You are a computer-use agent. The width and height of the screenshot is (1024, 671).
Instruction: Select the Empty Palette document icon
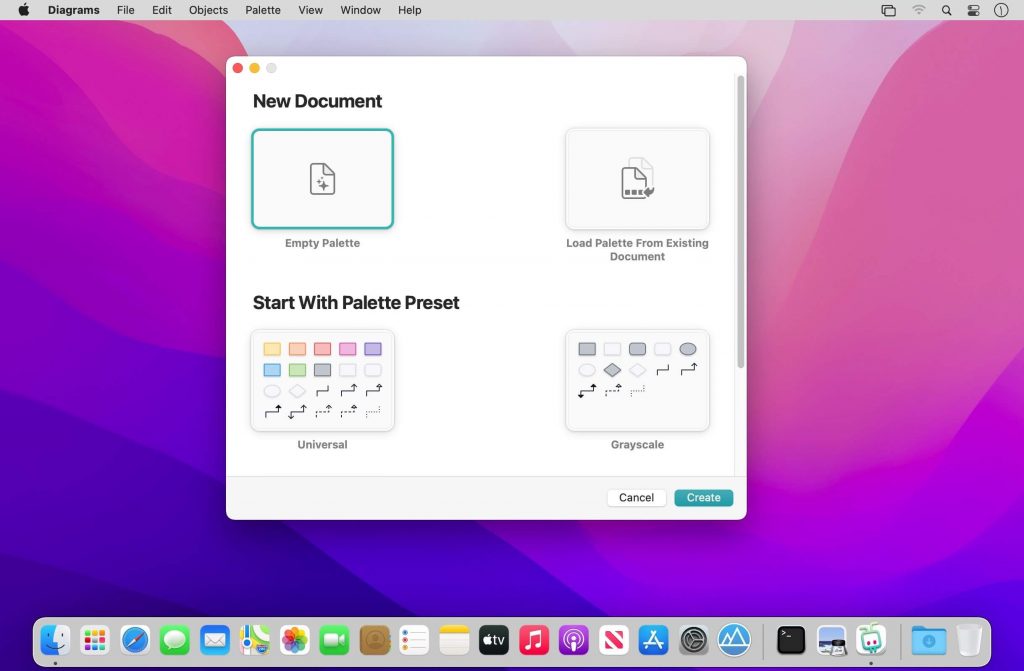coord(322,179)
